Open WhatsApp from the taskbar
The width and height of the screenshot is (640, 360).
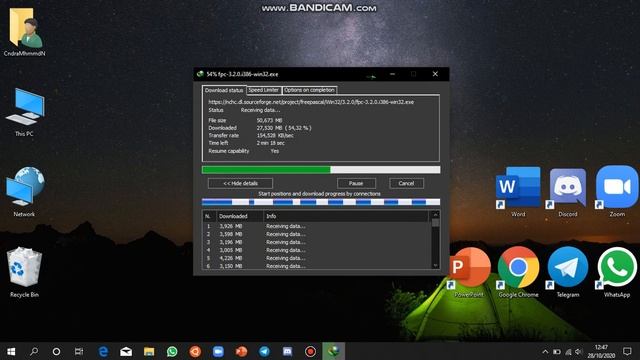tap(172, 351)
